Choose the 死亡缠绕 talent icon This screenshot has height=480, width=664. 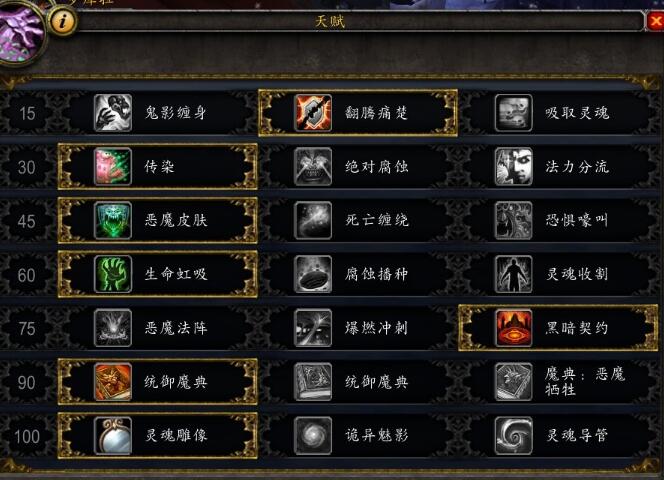pos(313,220)
